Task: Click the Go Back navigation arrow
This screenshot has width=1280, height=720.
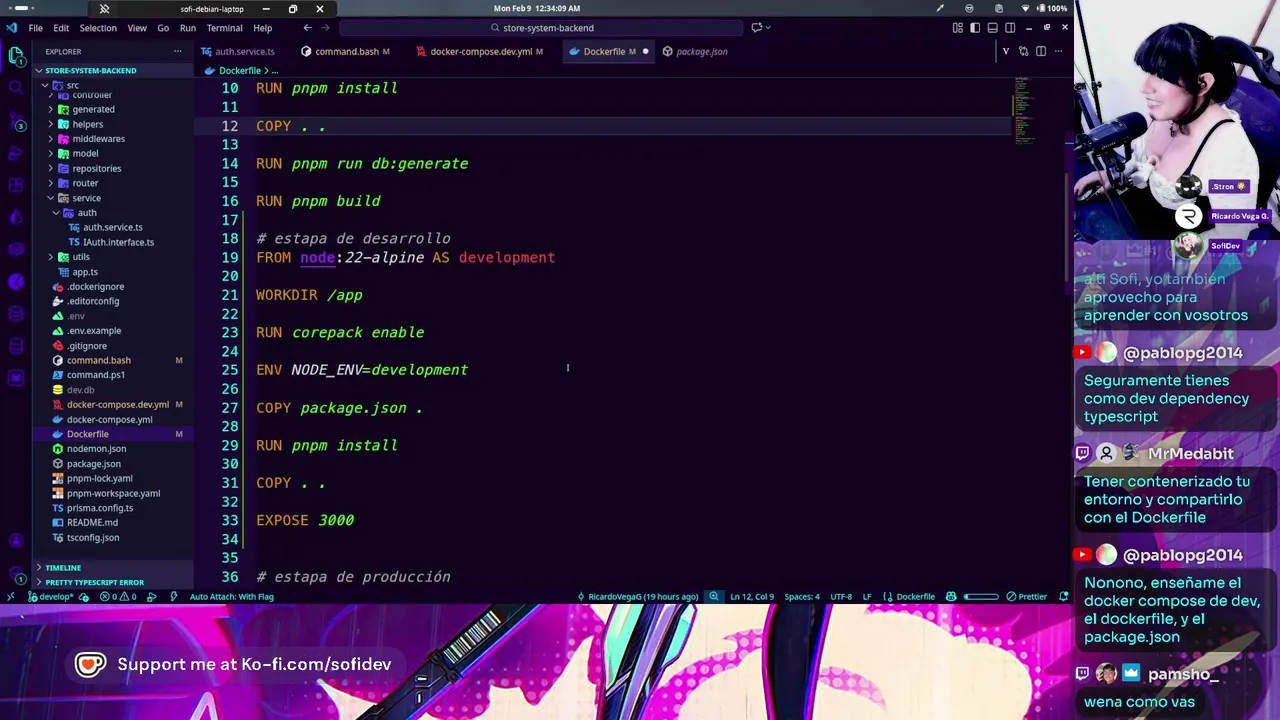Action: tap(307, 28)
